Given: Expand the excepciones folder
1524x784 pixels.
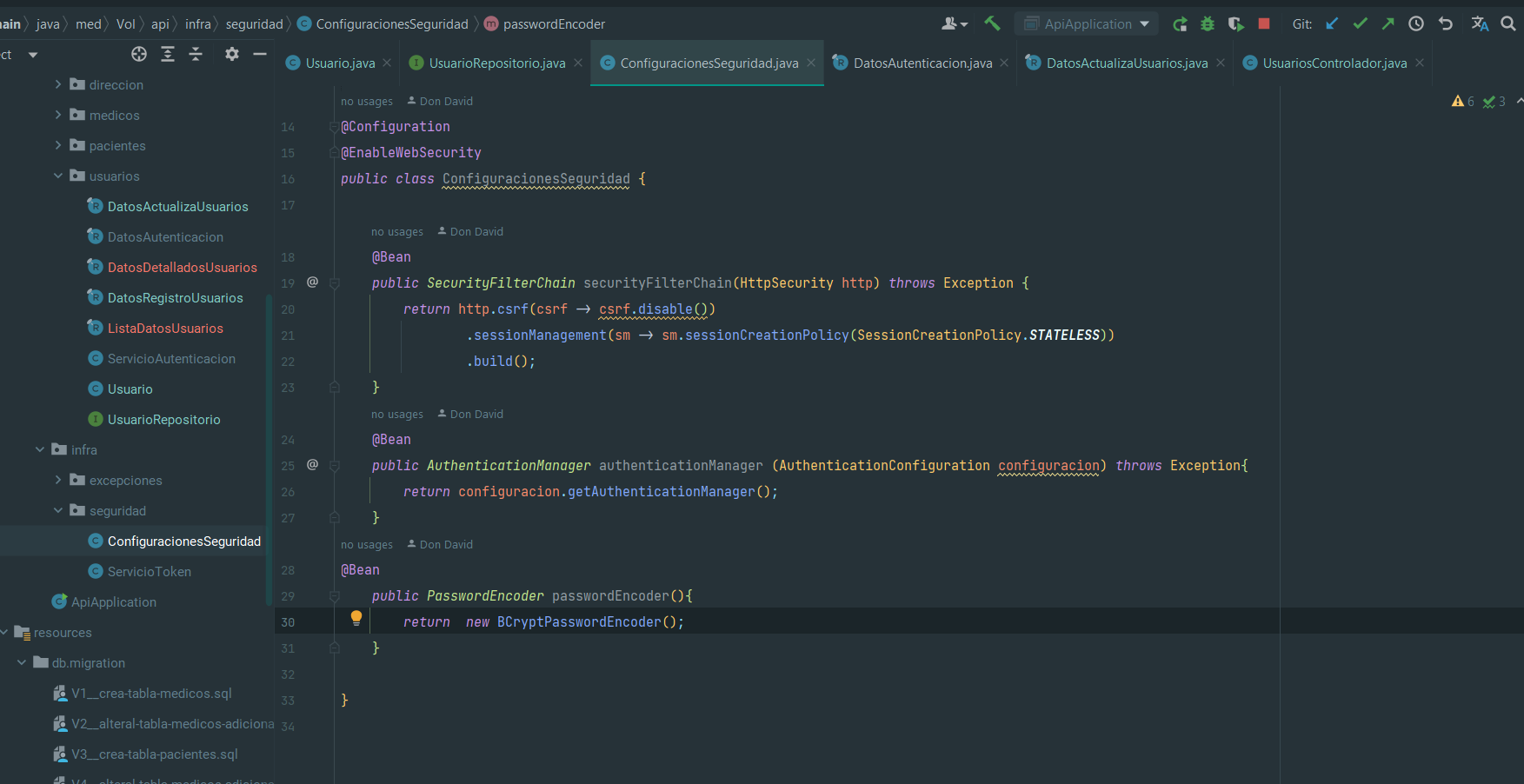Looking at the screenshot, I should pos(58,480).
